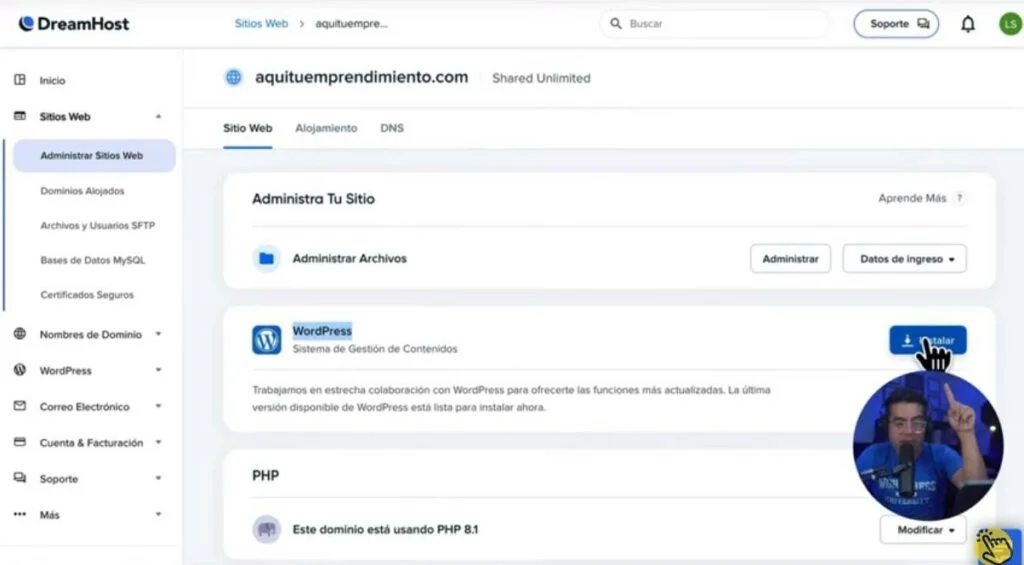This screenshot has height=565, width=1024.
Task: Click the PHP section heading
Action: click(x=265, y=476)
